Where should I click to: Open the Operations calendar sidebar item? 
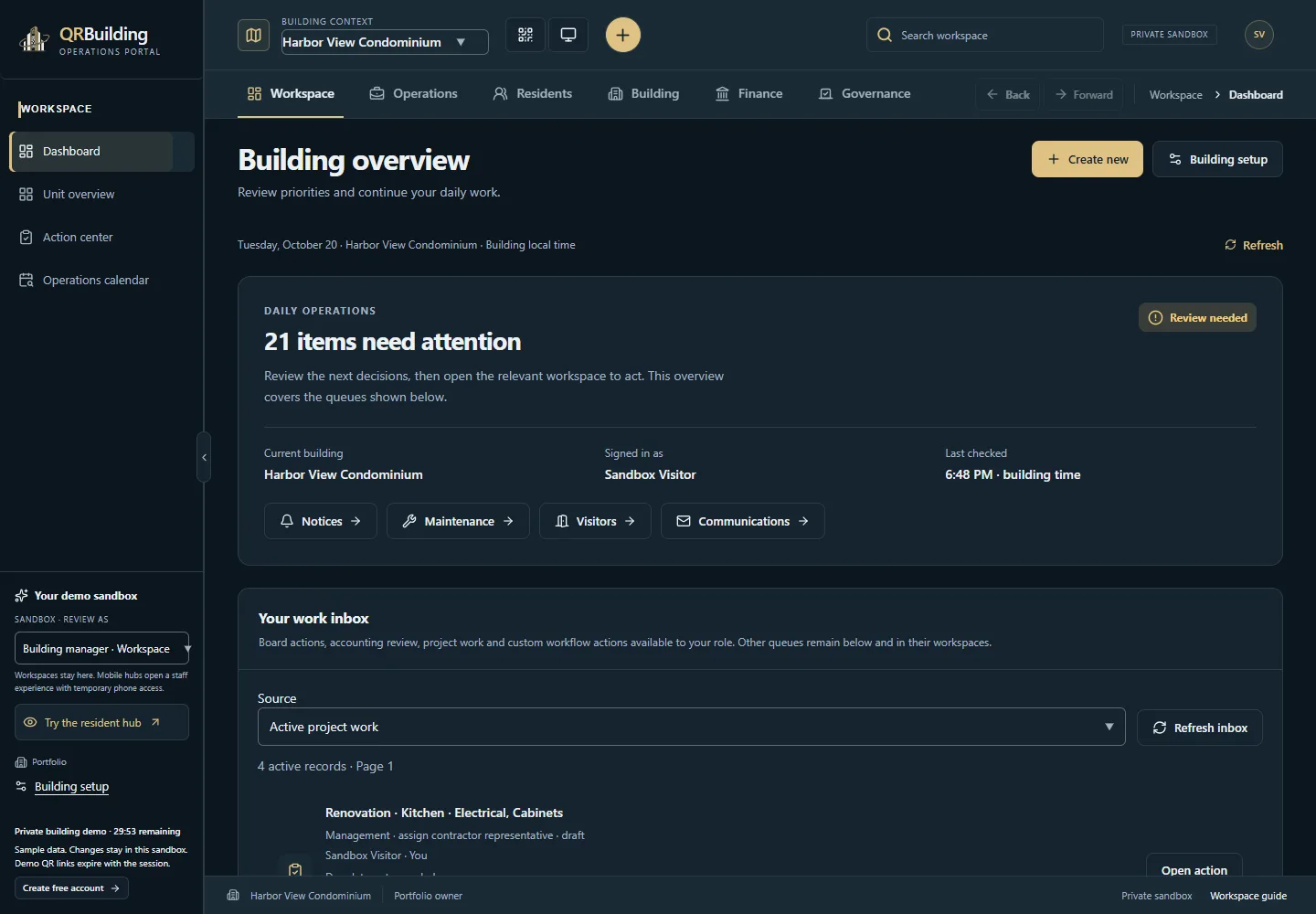tap(101, 280)
